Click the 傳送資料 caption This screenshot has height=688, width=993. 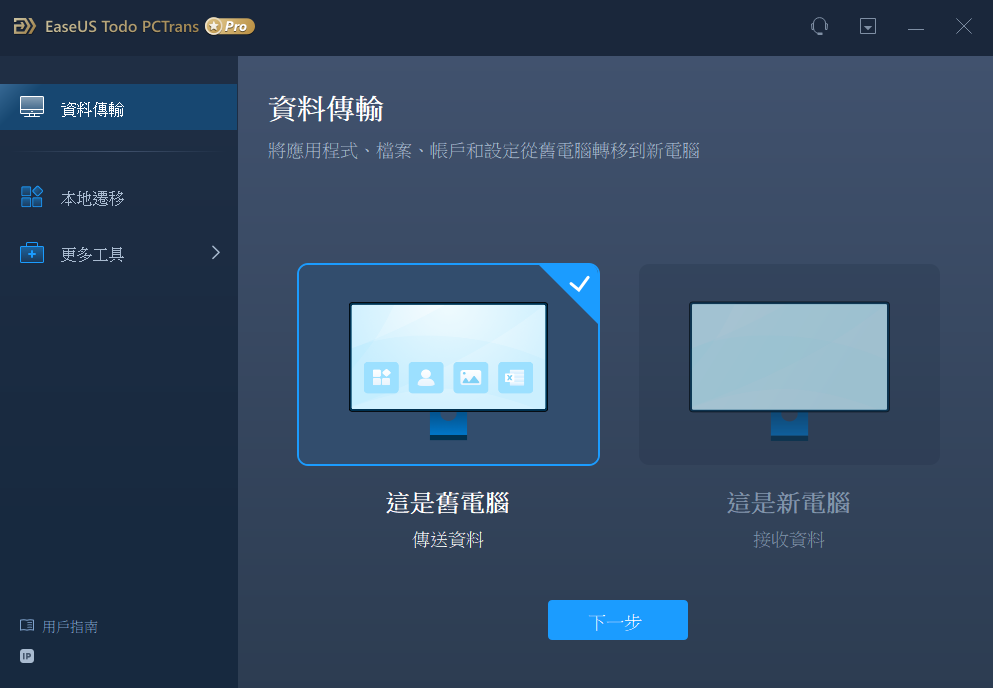coord(448,540)
